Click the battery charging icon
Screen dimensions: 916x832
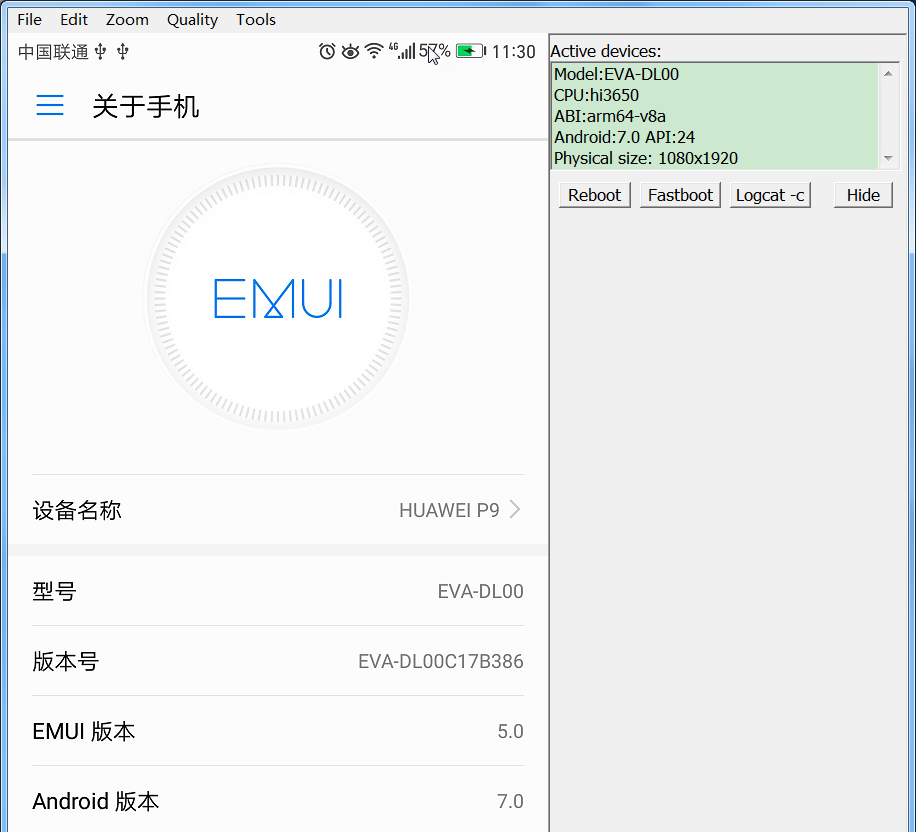pos(471,51)
